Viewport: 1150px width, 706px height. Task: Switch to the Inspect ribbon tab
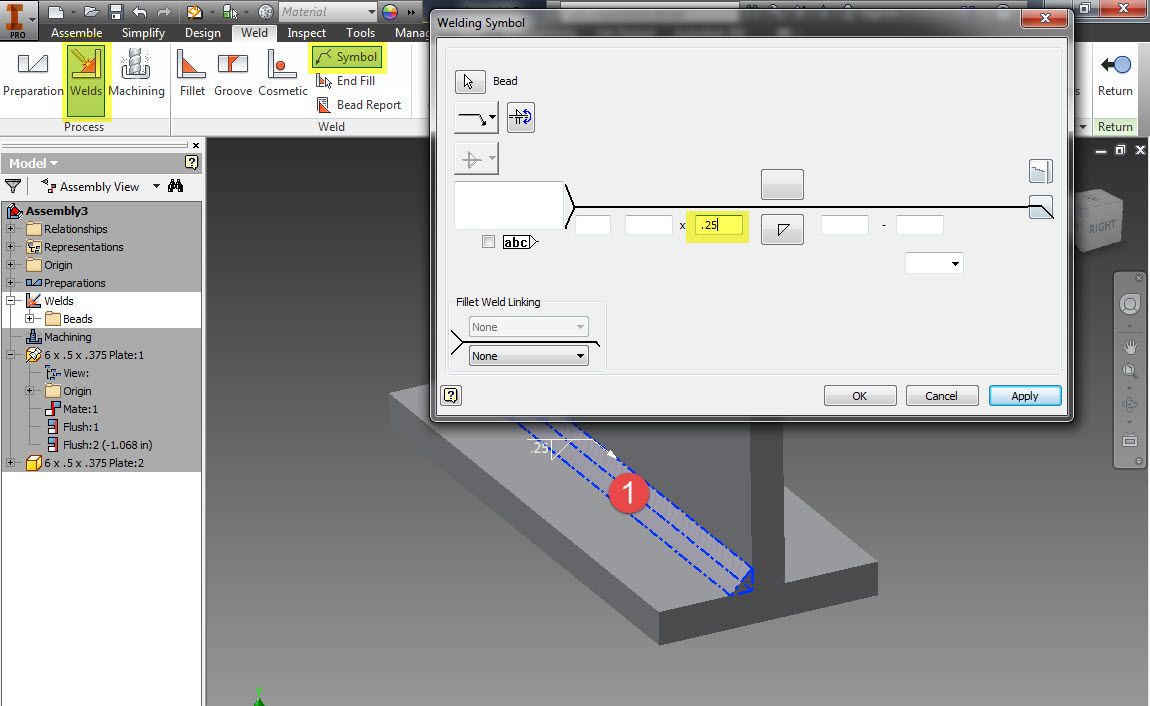tap(306, 32)
